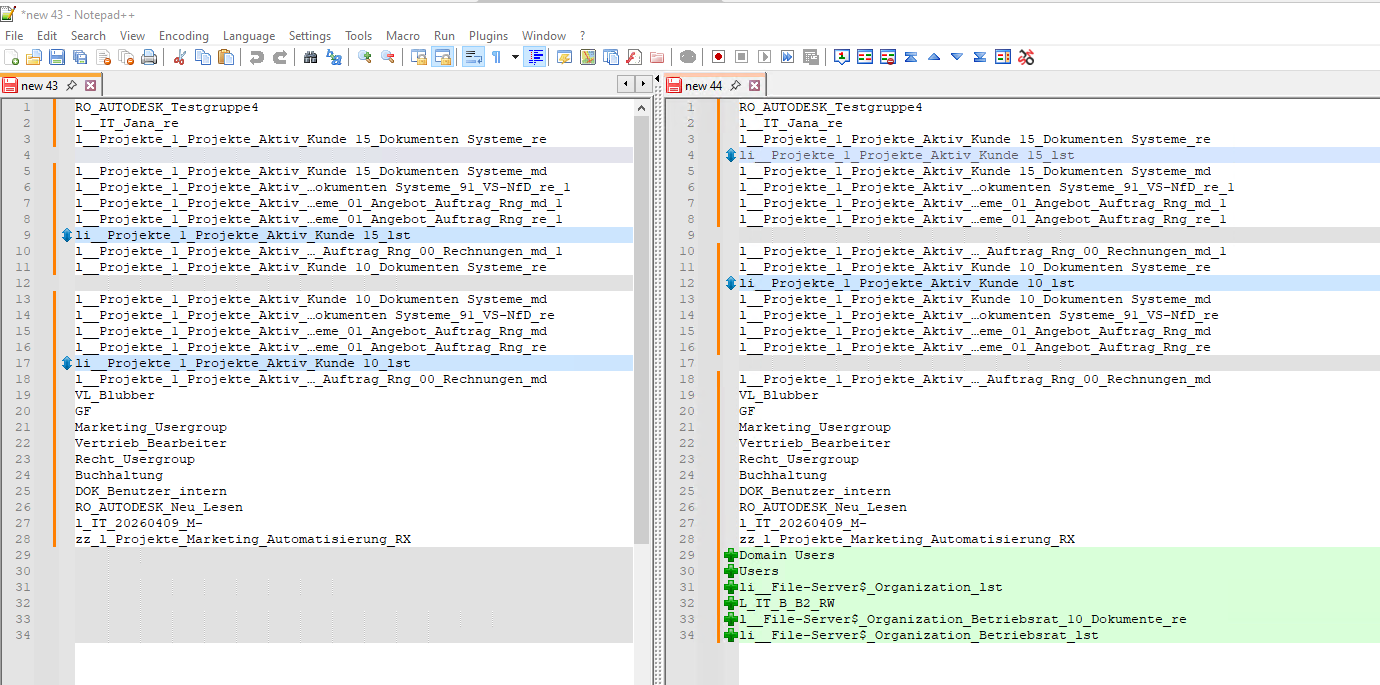Image resolution: width=1380 pixels, height=685 pixels.
Task: Click the Open file toolbar icon
Action: 34,57
